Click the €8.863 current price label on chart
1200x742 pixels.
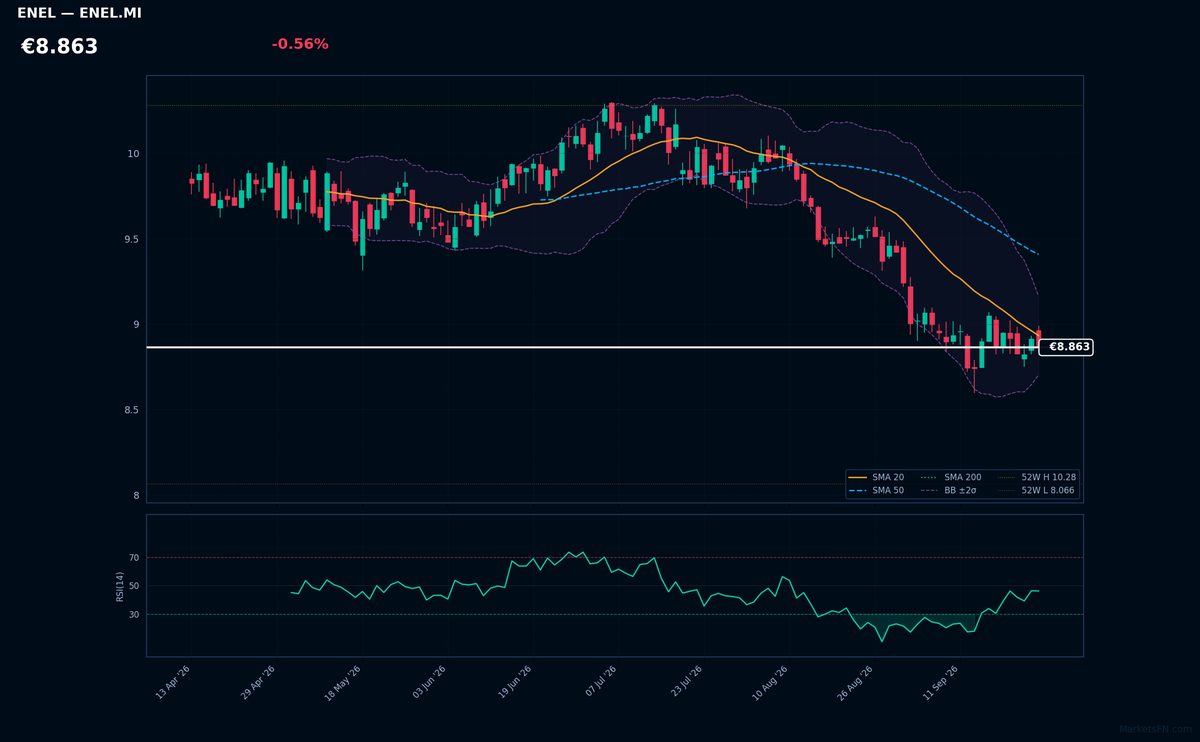coord(1066,347)
